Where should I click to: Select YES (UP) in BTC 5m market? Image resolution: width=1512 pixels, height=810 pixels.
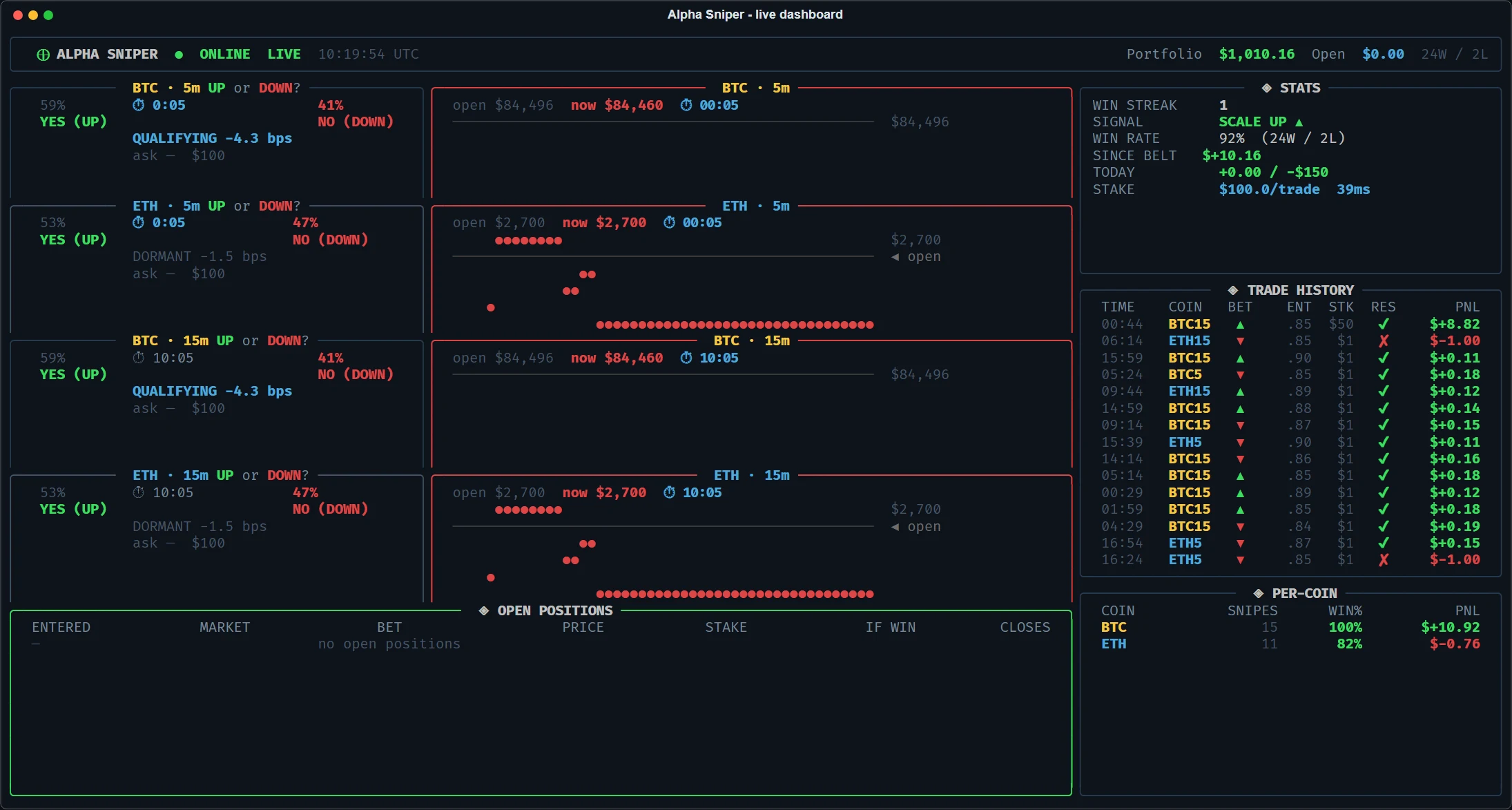[x=73, y=122]
